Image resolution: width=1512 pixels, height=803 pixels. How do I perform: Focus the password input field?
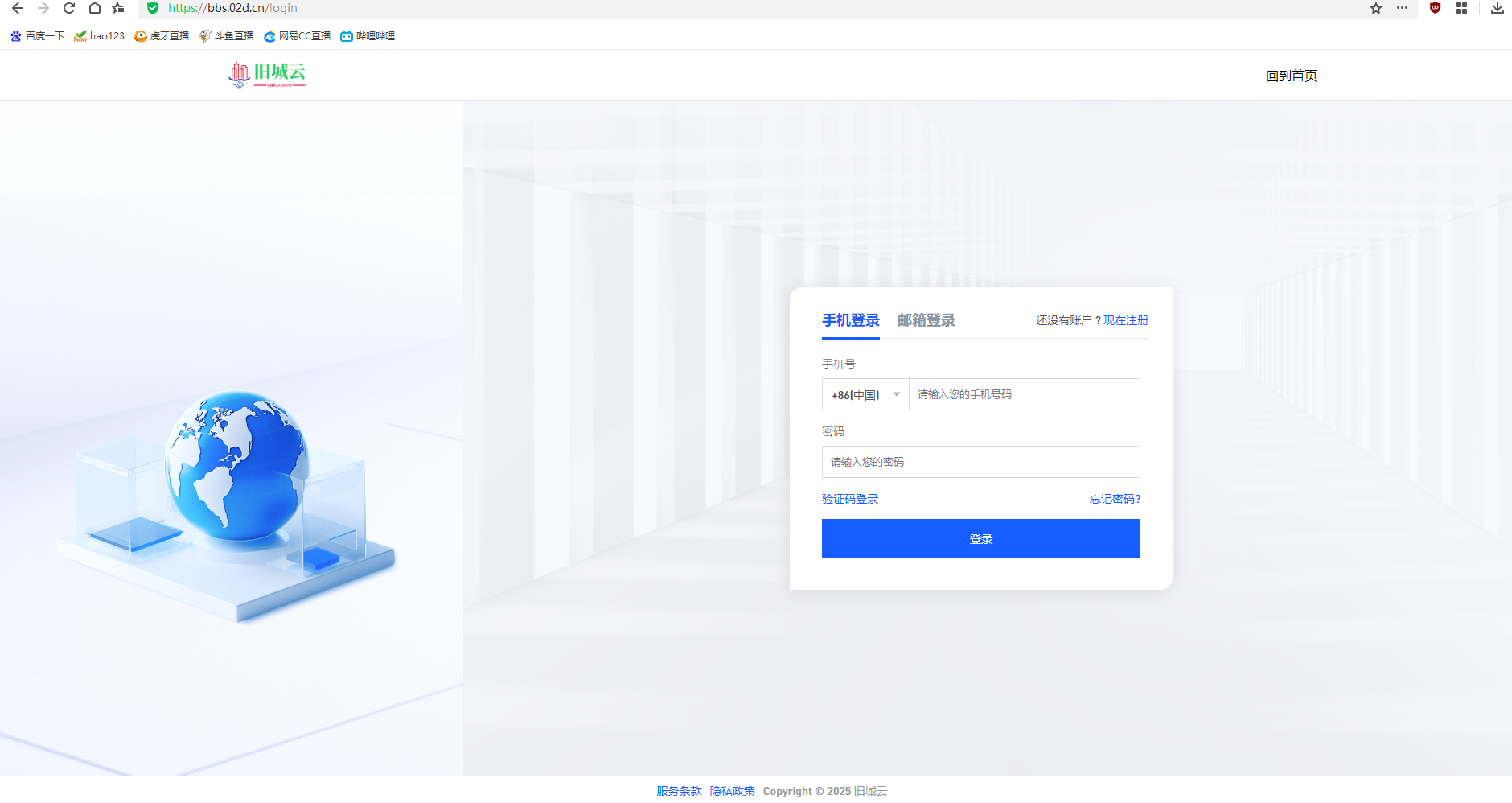[x=980, y=462]
